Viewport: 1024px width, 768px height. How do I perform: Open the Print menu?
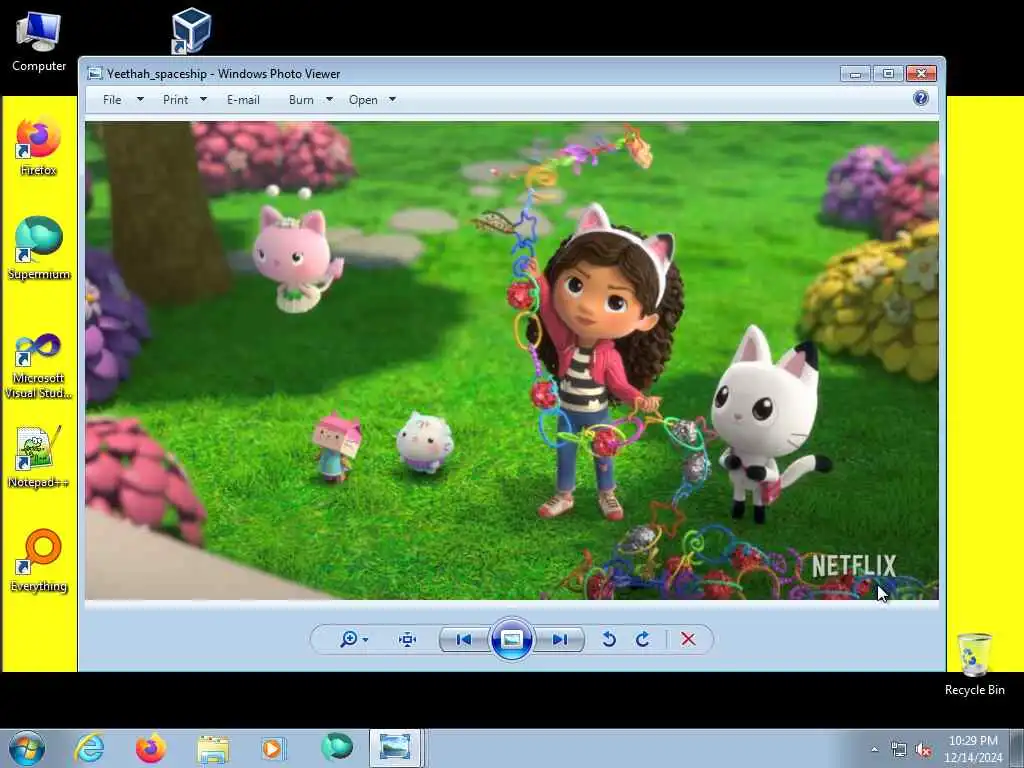tap(175, 100)
